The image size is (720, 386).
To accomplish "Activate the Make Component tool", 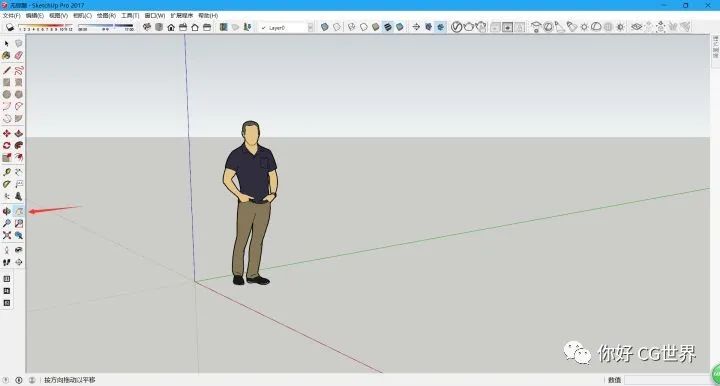I will click(18, 44).
